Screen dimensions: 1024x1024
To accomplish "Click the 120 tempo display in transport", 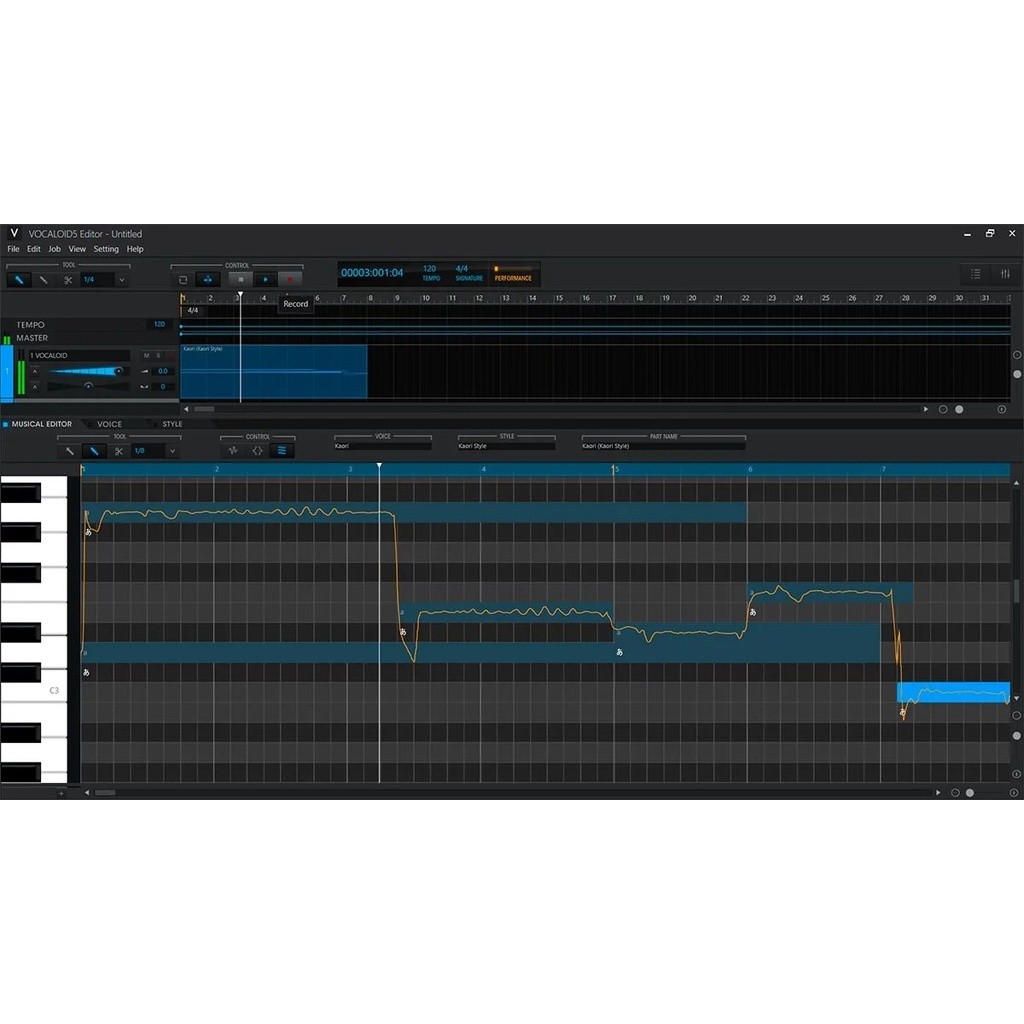I will [x=430, y=269].
